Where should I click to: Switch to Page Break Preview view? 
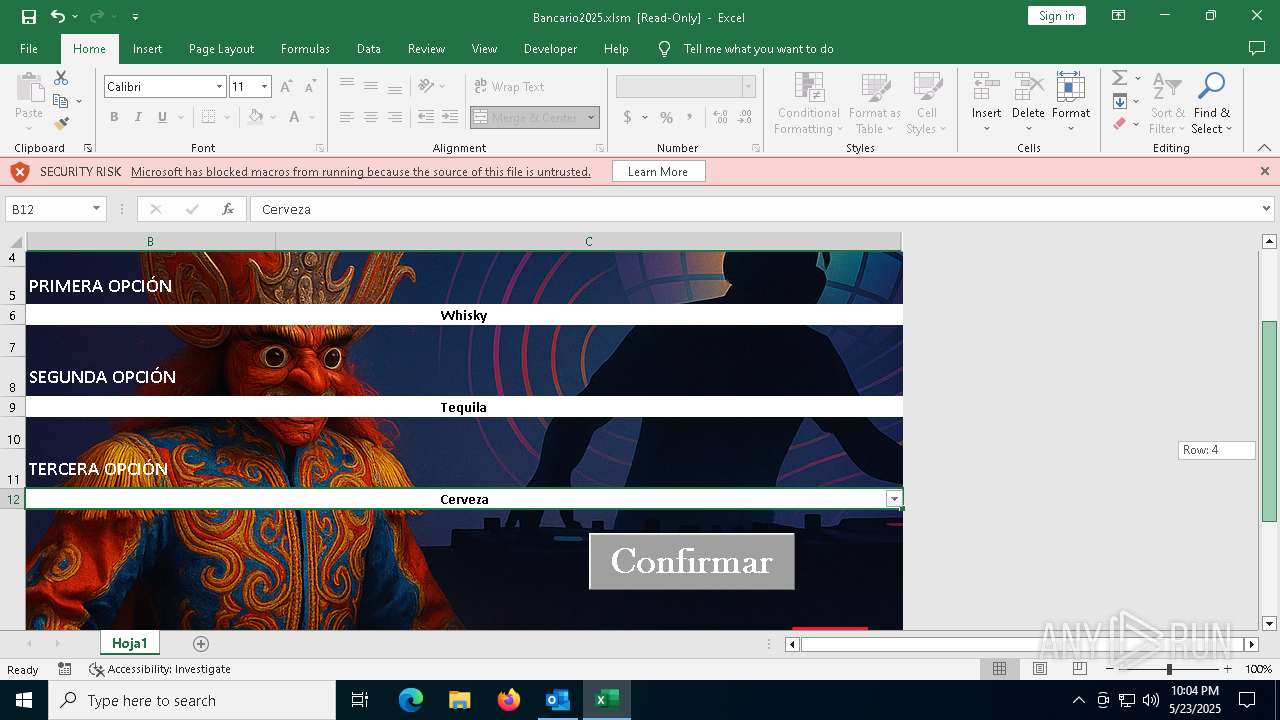point(1080,669)
